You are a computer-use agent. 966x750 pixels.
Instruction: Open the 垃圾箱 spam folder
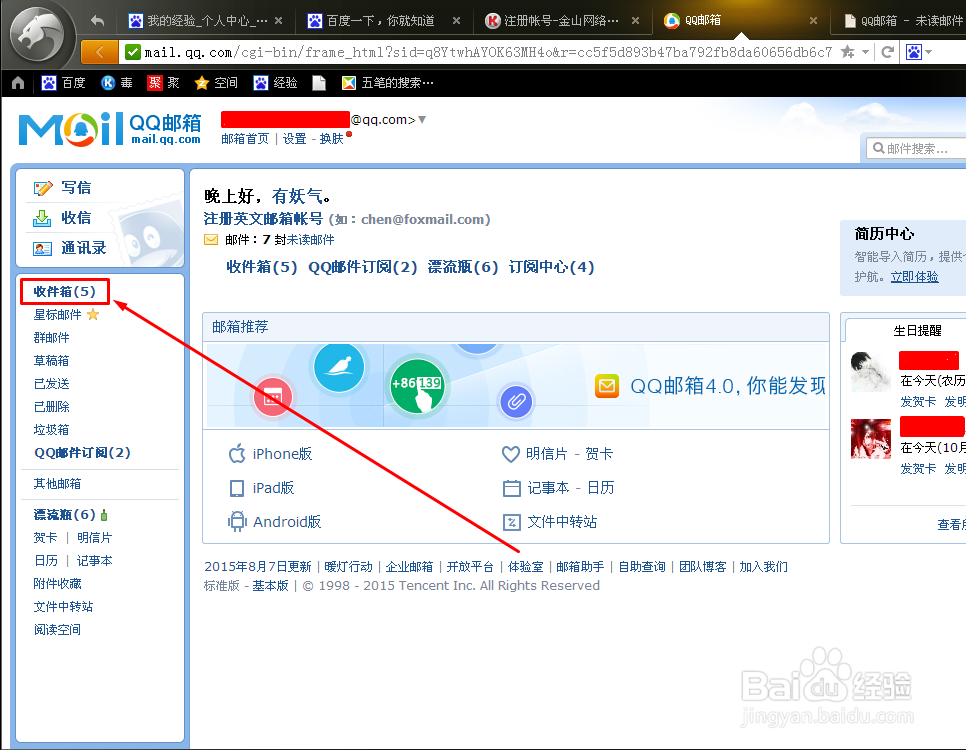(52, 430)
